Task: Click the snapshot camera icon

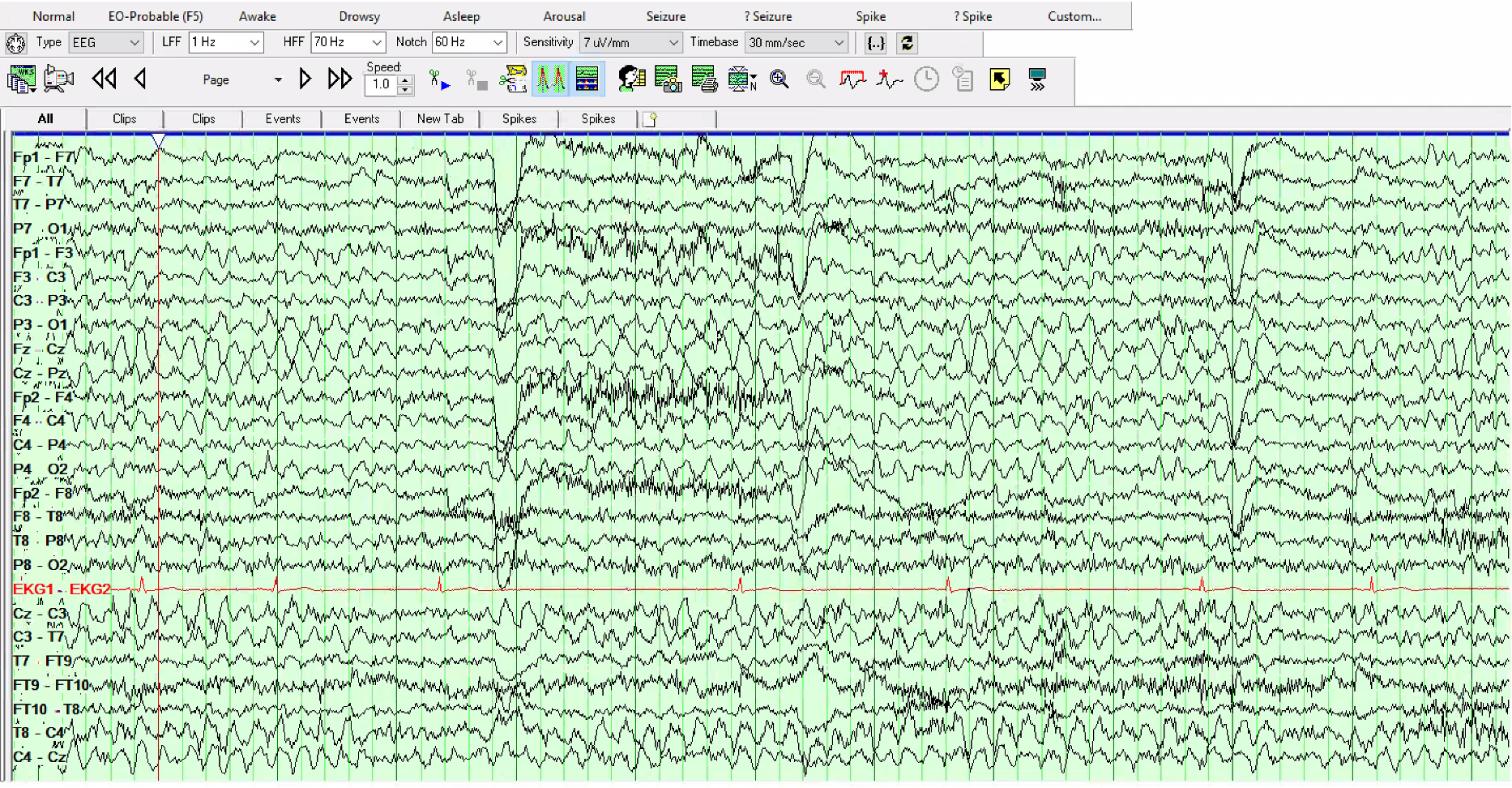Action: [668, 79]
